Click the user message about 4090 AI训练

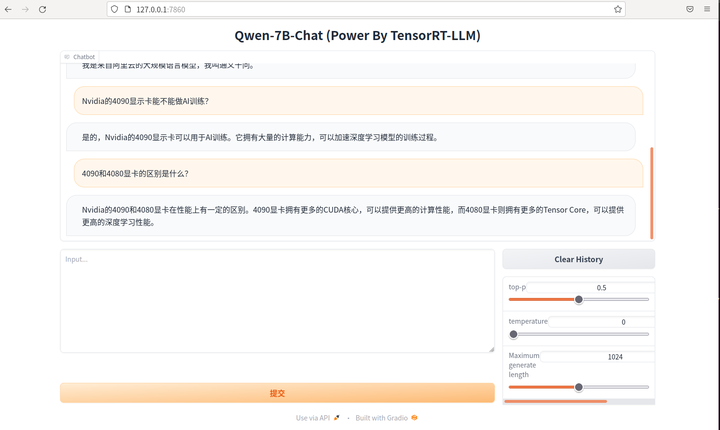click(358, 101)
